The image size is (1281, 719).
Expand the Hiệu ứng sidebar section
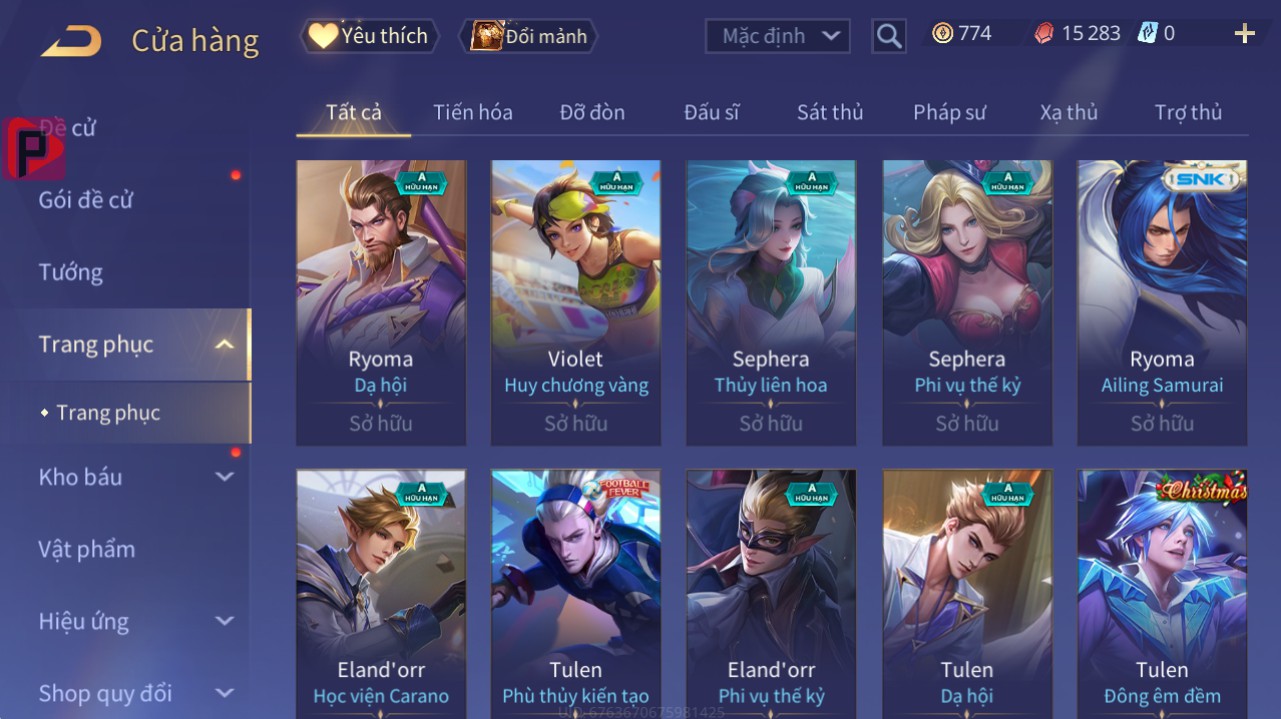point(225,622)
